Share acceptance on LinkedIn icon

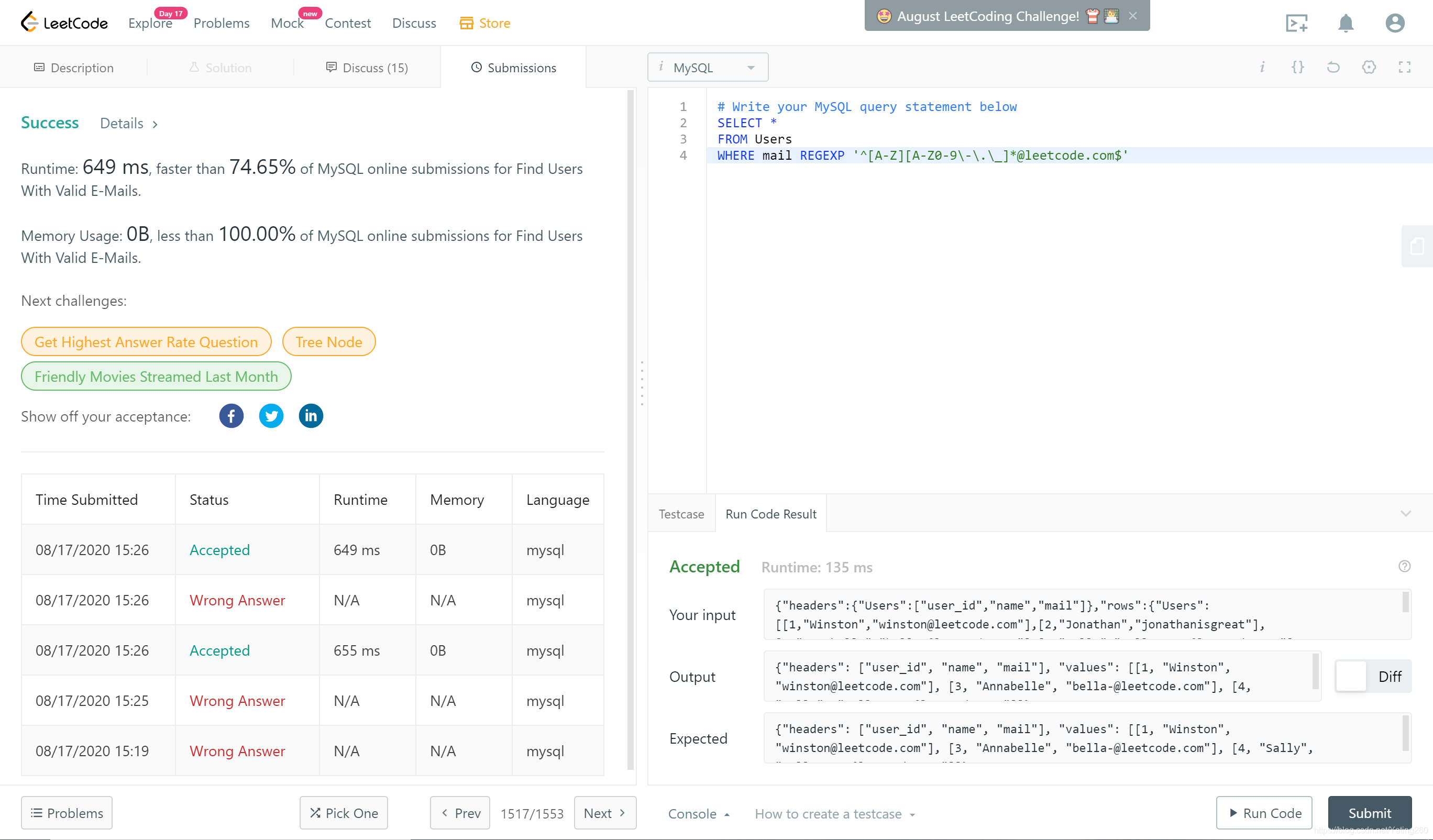(x=311, y=416)
